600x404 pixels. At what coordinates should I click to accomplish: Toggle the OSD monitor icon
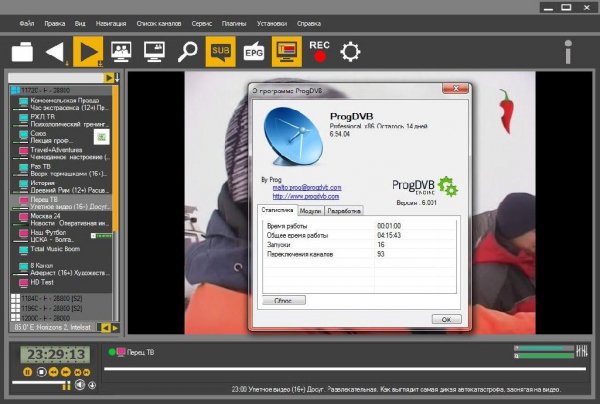pos(287,52)
